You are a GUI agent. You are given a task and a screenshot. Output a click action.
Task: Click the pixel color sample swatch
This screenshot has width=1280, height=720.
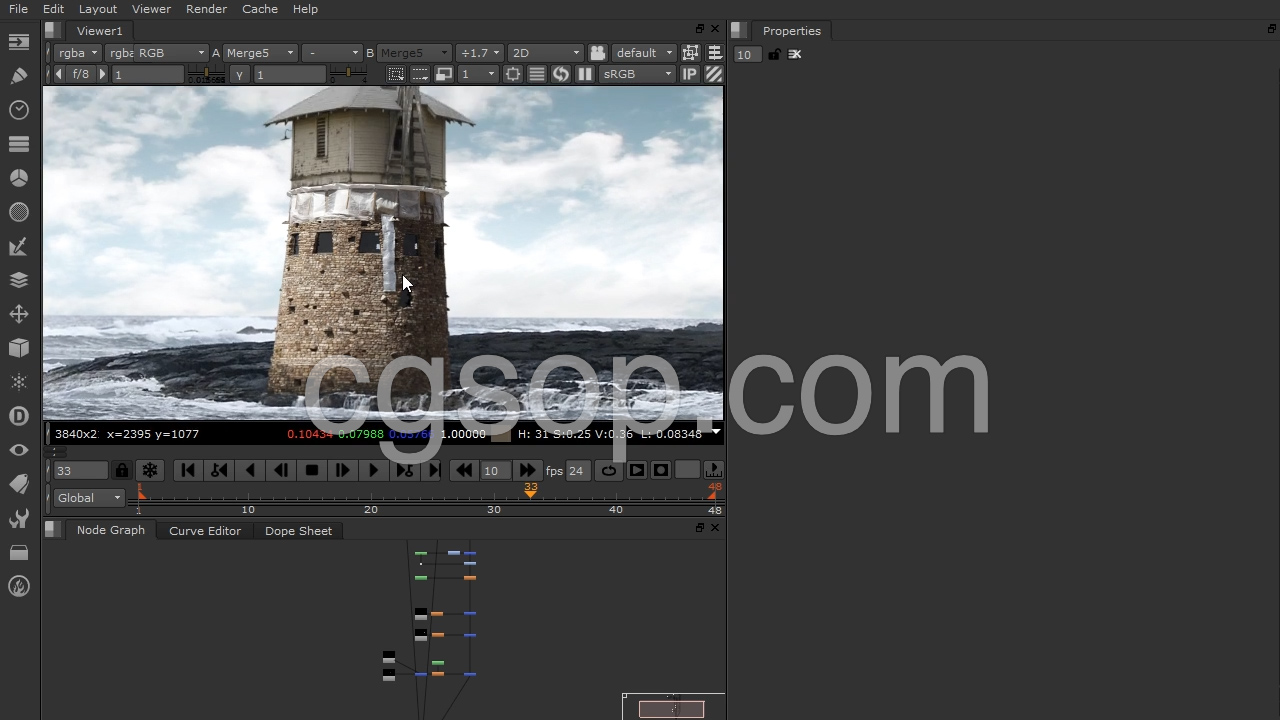click(x=501, y=434)
